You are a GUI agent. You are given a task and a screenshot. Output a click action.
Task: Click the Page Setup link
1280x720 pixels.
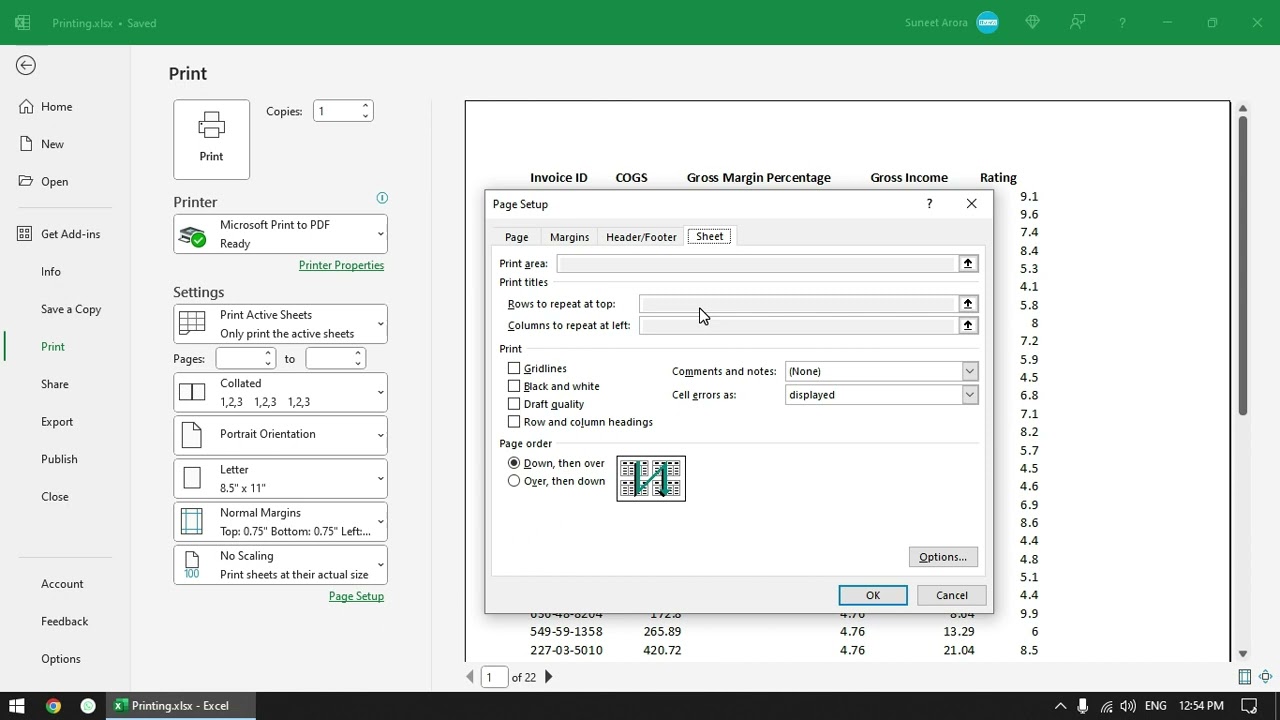[x=356, y=596]
